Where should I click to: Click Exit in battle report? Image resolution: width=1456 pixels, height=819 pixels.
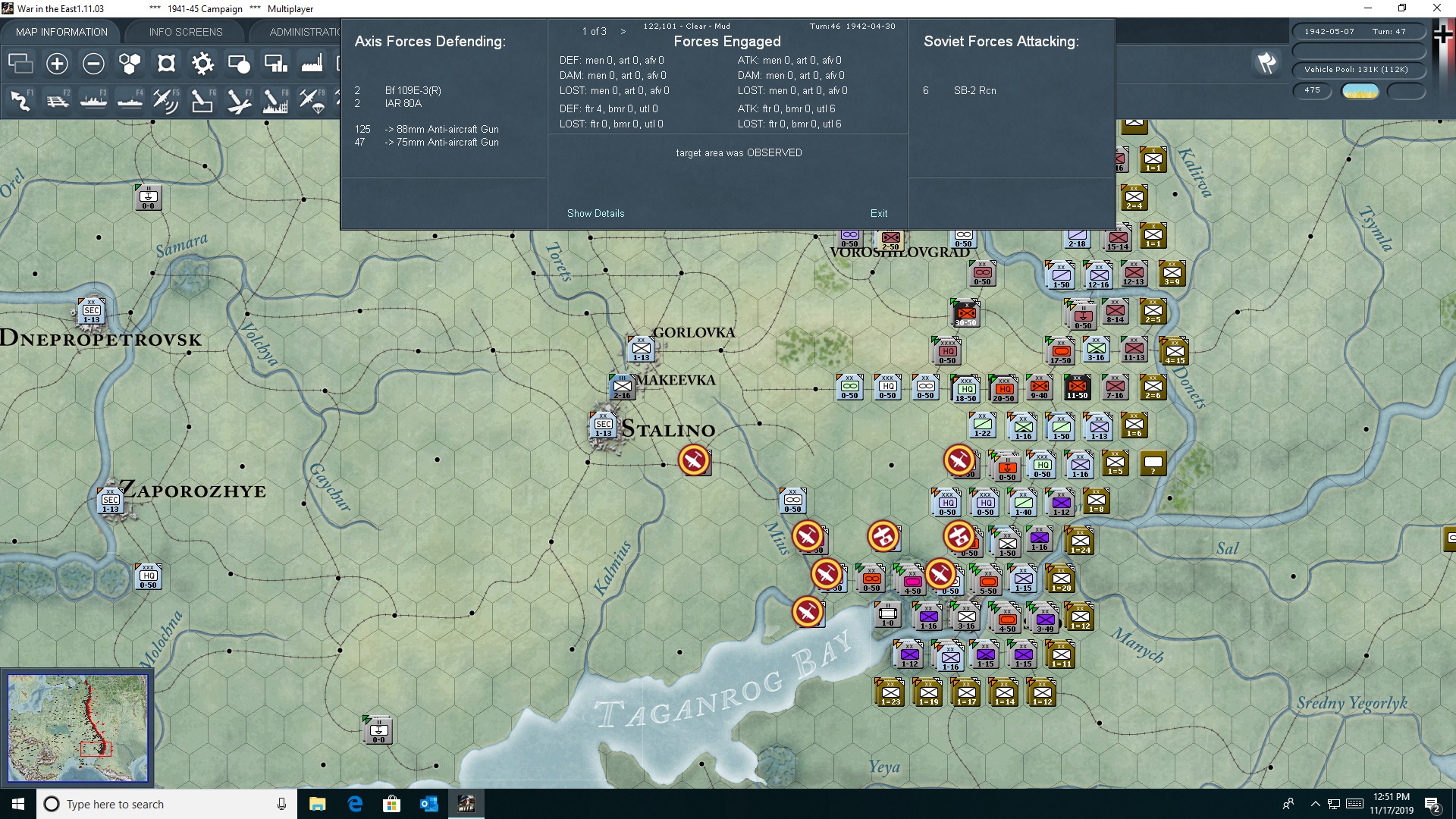(x=879, y=213)
